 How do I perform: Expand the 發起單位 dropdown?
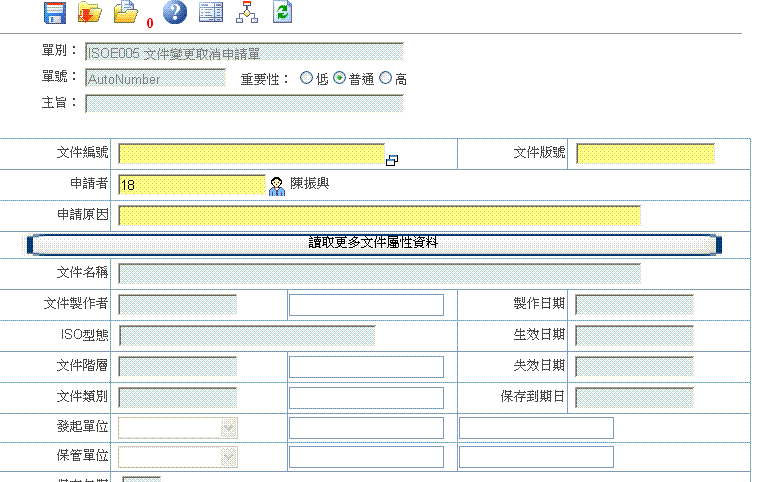point(228,428)
